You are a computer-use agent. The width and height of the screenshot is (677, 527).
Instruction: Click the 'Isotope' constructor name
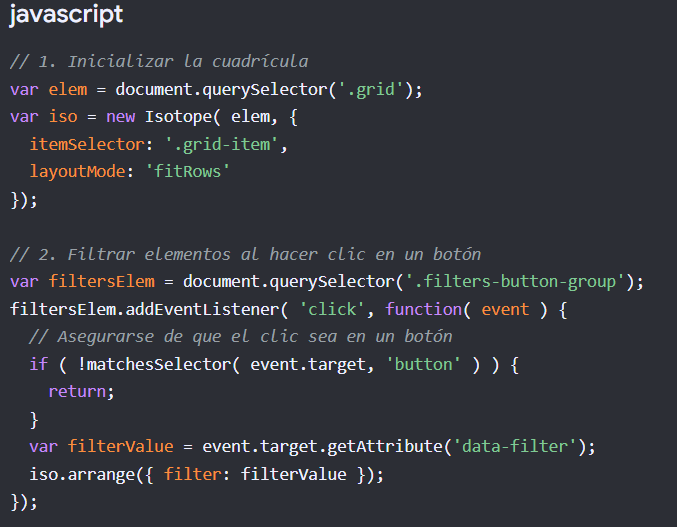click(178, 117)
